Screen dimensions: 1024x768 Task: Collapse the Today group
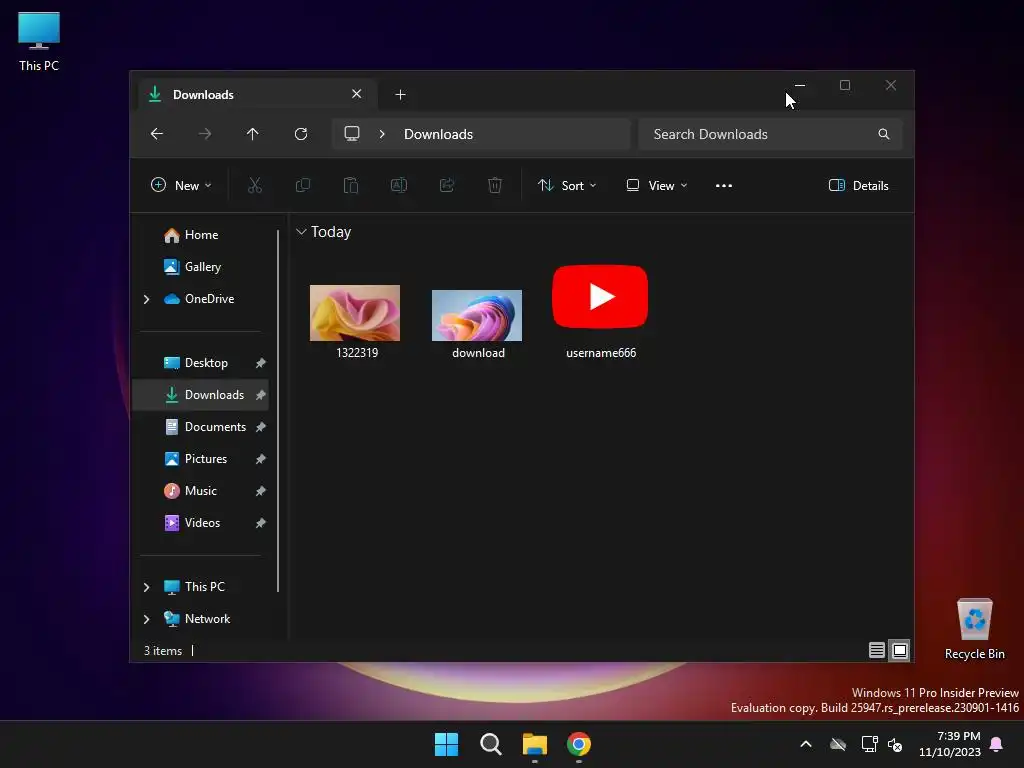tap(301, 232)
